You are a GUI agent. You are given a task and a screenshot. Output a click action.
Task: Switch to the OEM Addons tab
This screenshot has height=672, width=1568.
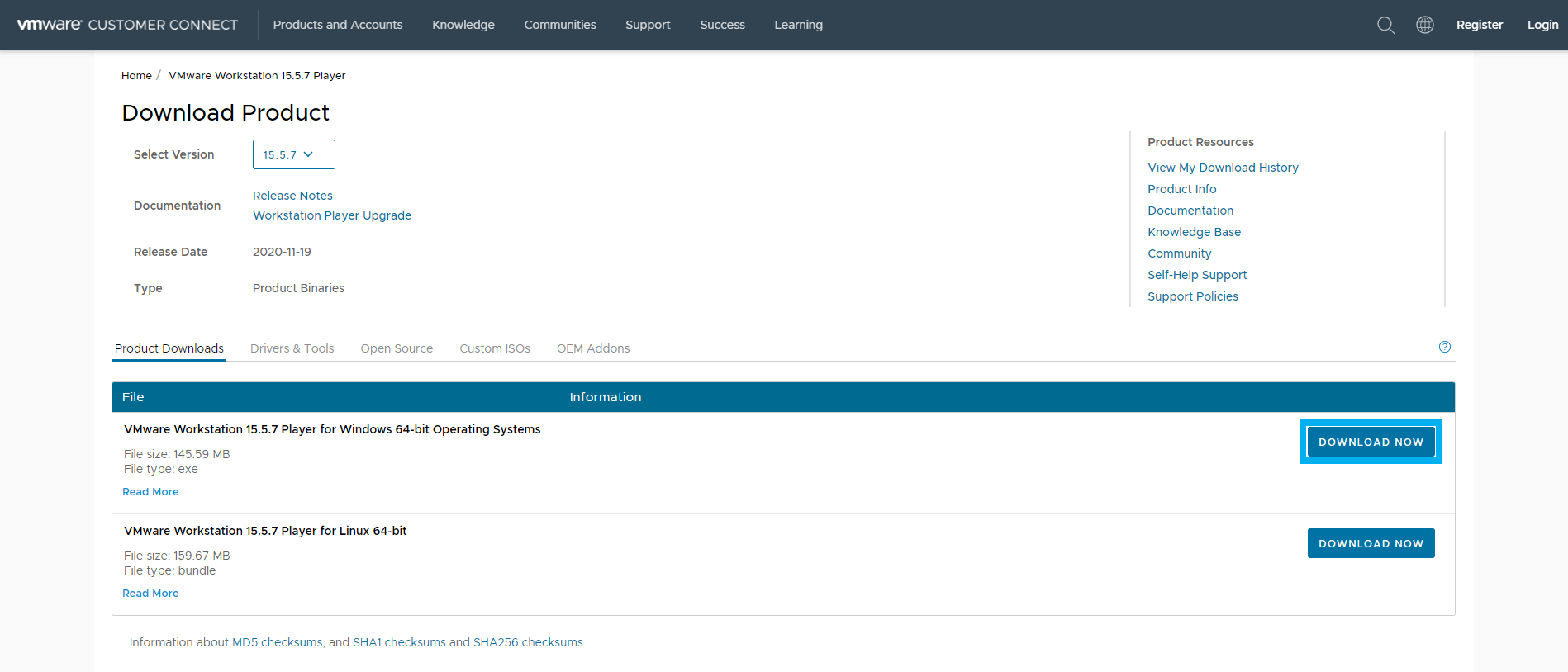[593, 348]
